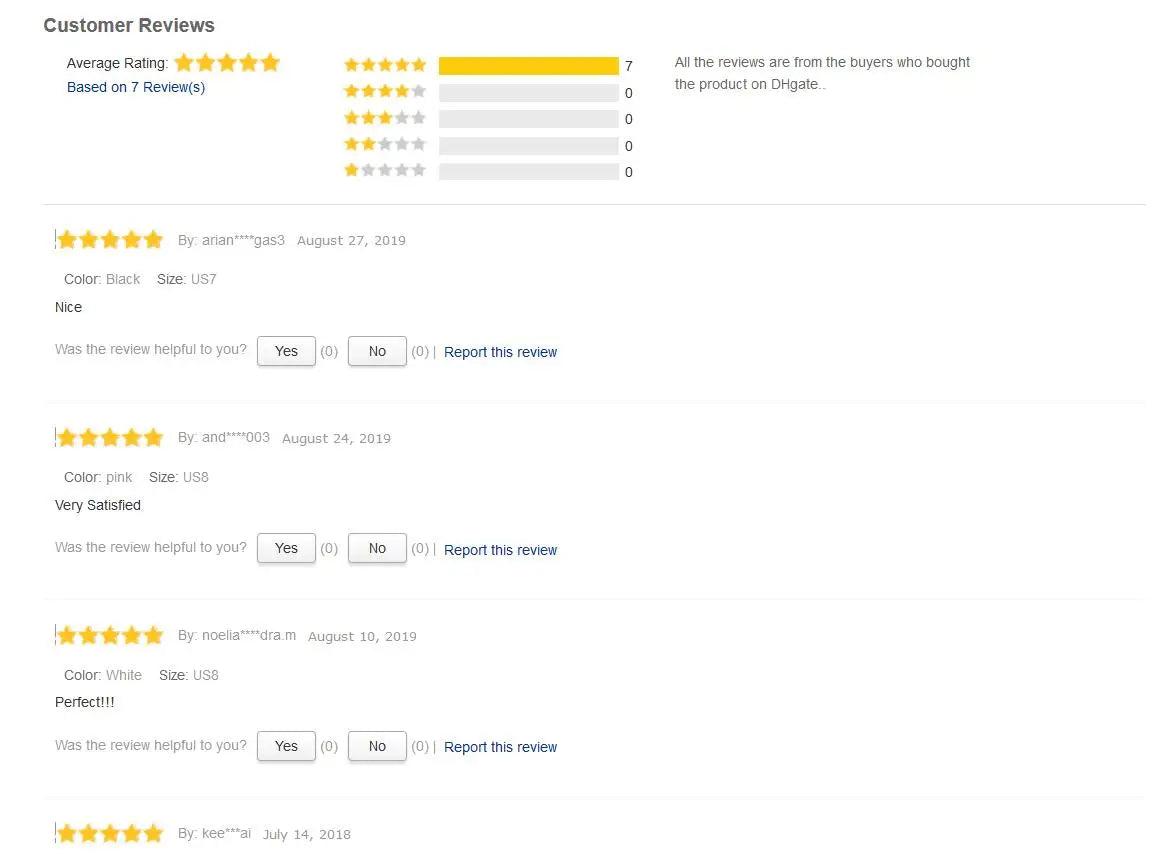
Task: Click star rating of arian****gas3 review
Action: point(110,239)
